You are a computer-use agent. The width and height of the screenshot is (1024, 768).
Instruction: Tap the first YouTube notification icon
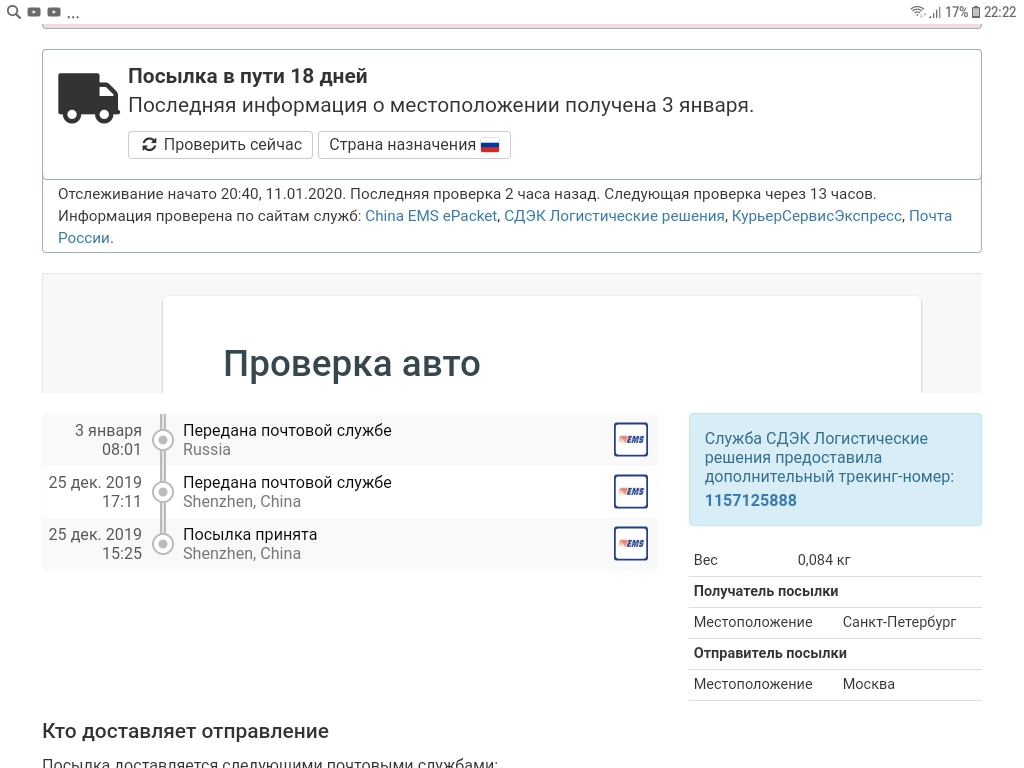[34, 12]
